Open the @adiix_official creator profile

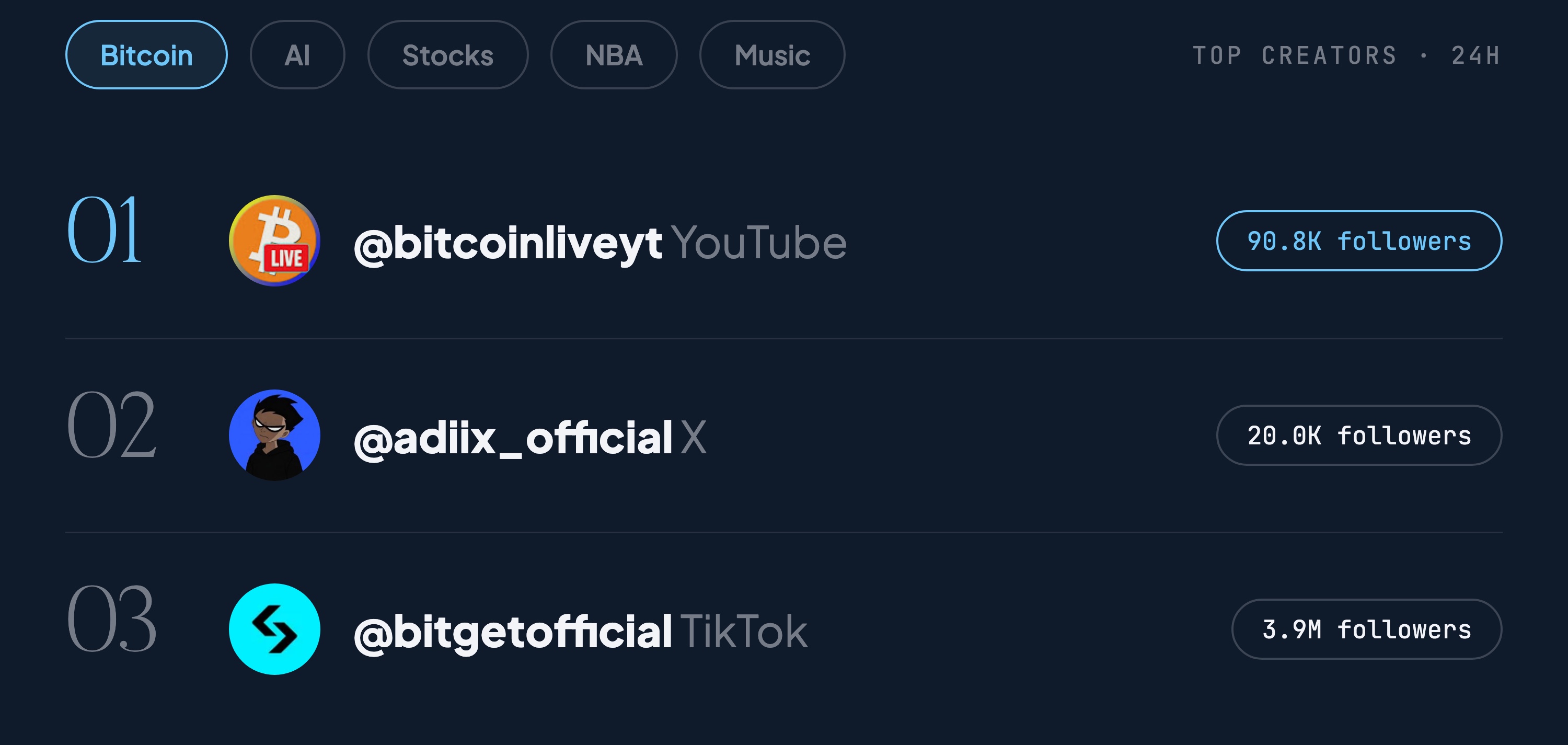pyautogui.click(x=513, y=438)
